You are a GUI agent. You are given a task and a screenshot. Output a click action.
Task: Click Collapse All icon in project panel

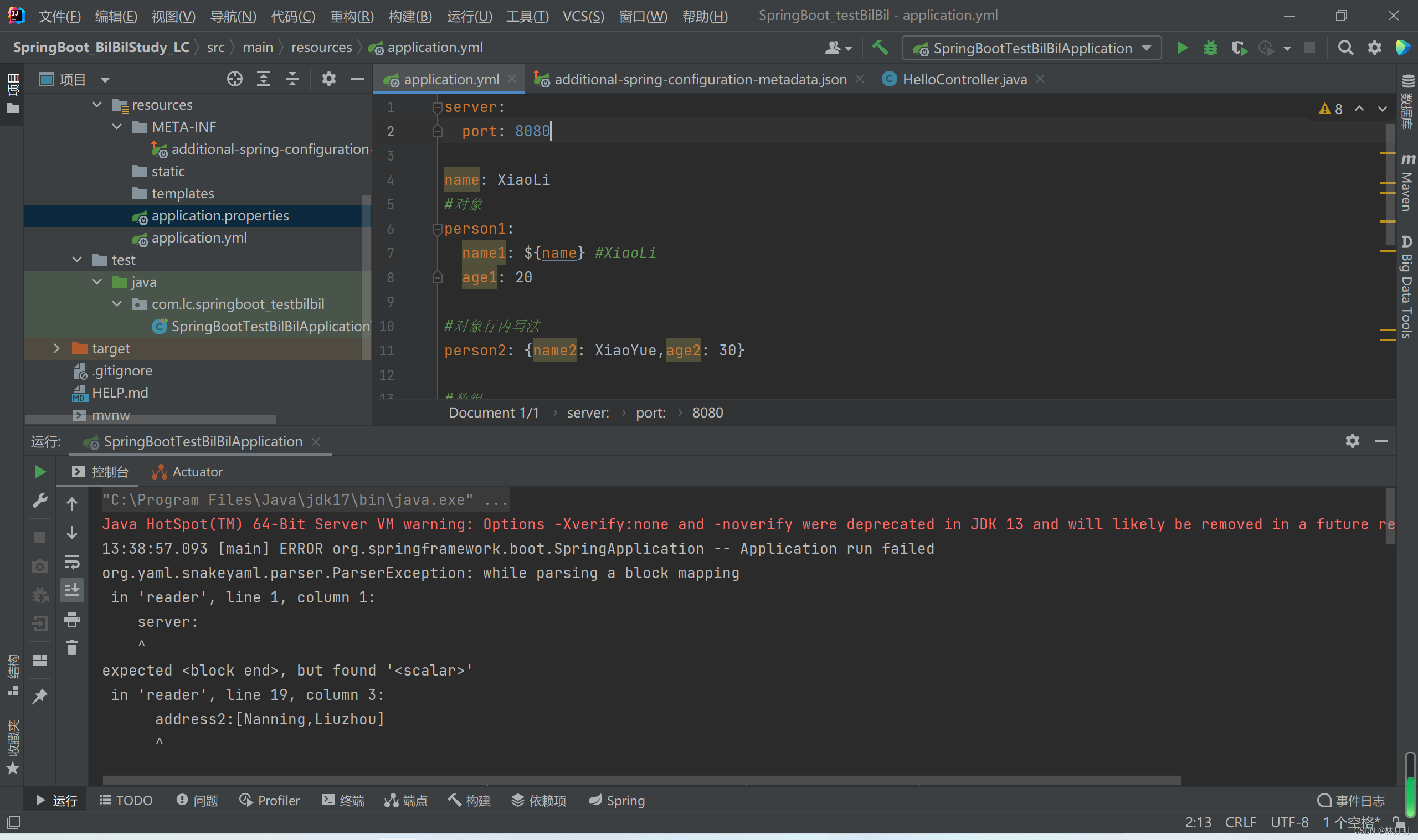[292, 79]
